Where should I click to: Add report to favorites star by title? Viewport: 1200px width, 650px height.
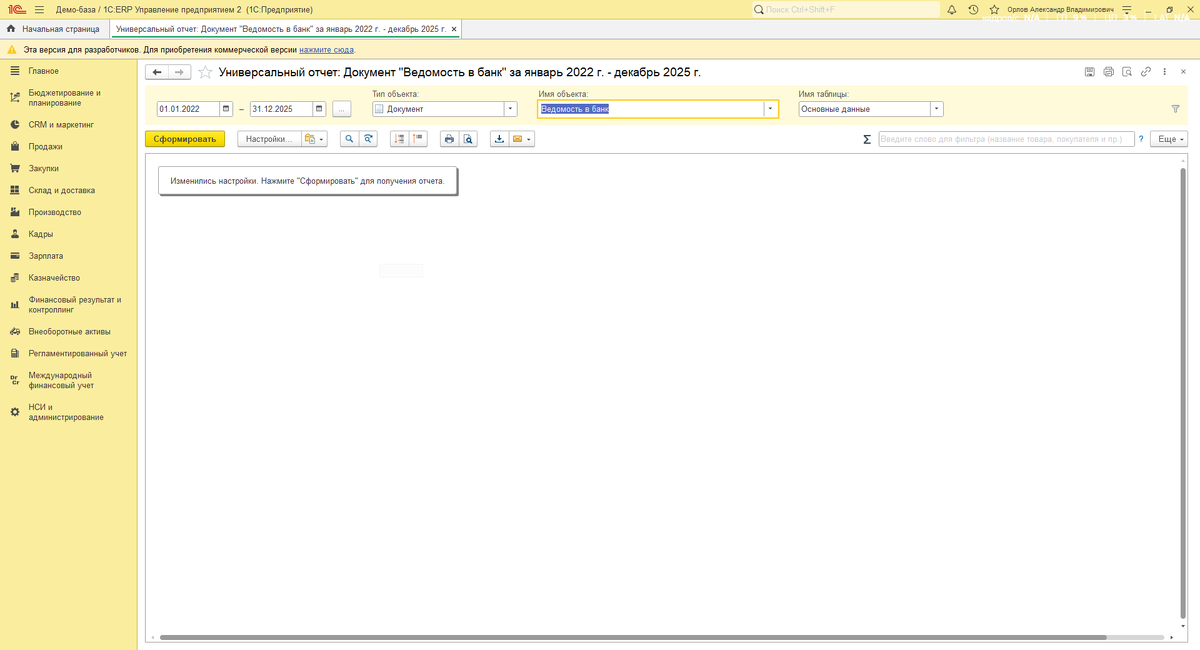pos(205,72)
